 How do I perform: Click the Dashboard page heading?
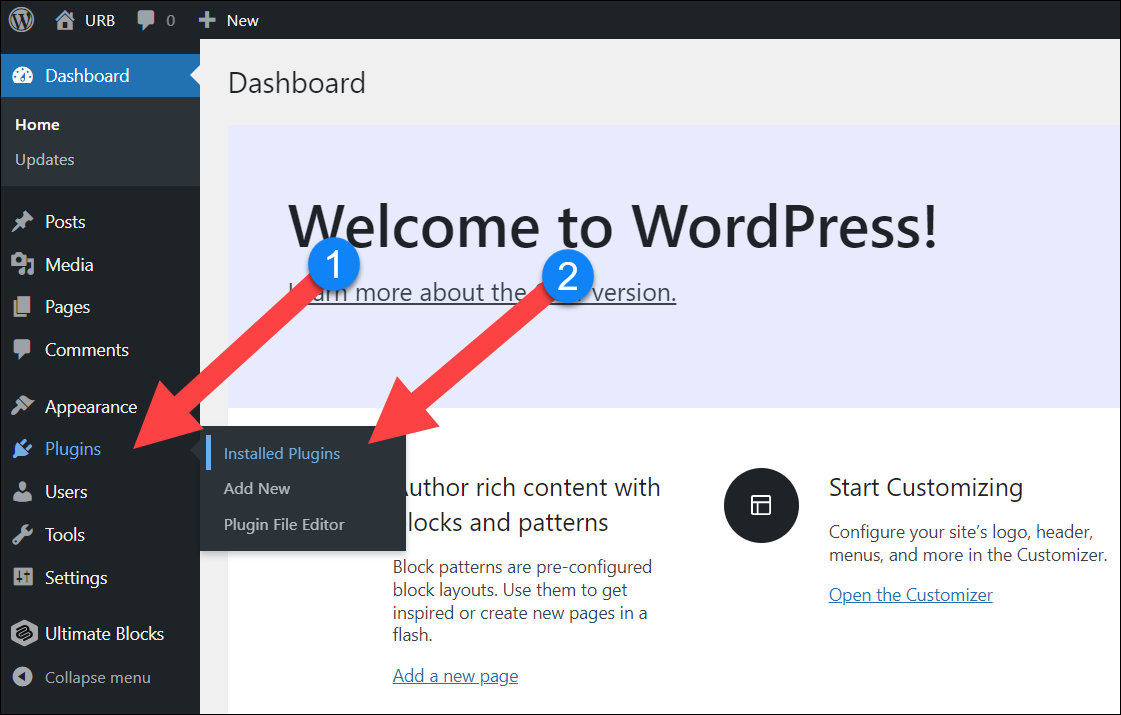click(x=297, y=83)
